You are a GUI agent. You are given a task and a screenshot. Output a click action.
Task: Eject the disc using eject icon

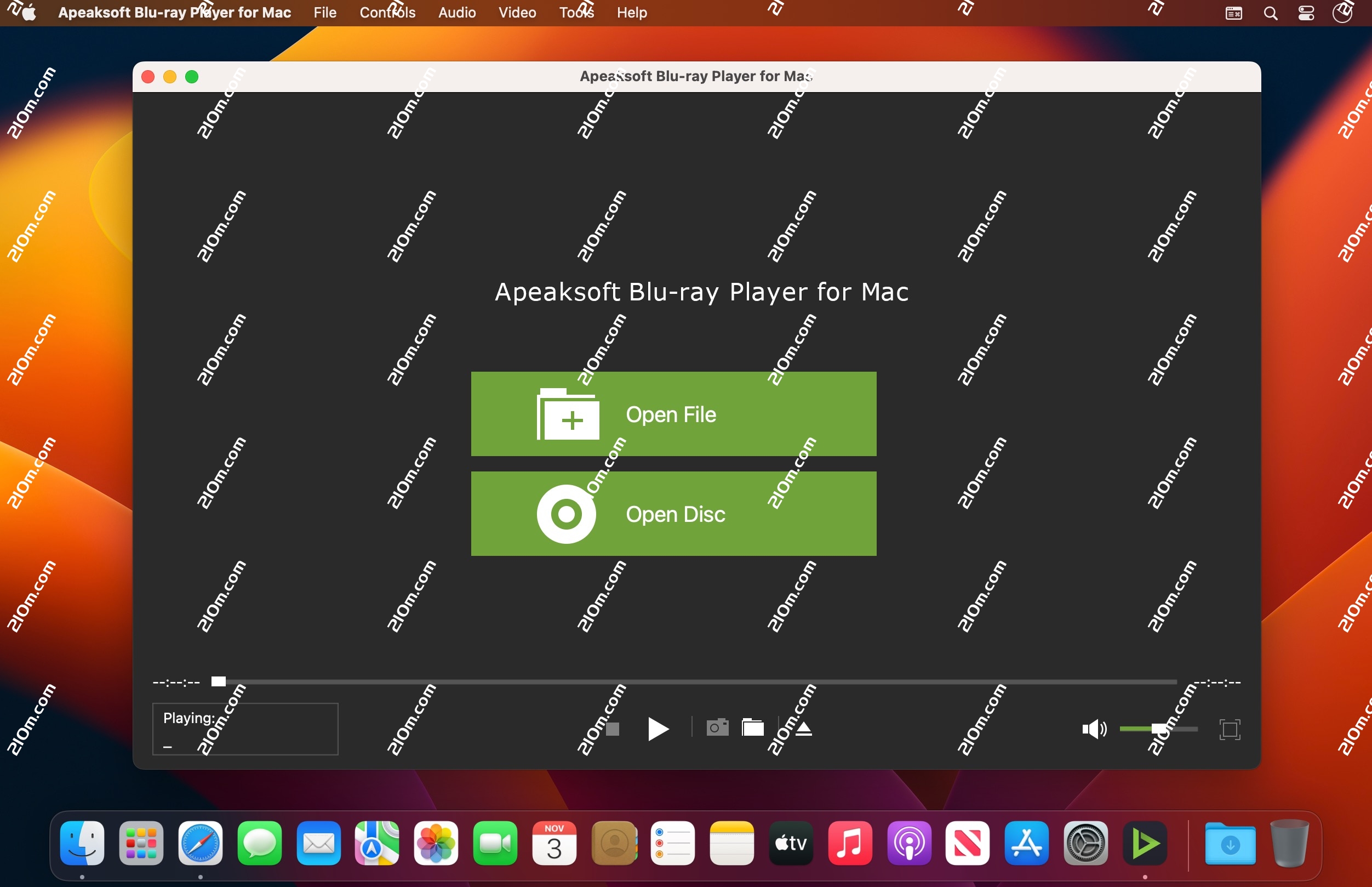(x=803, y=728)
